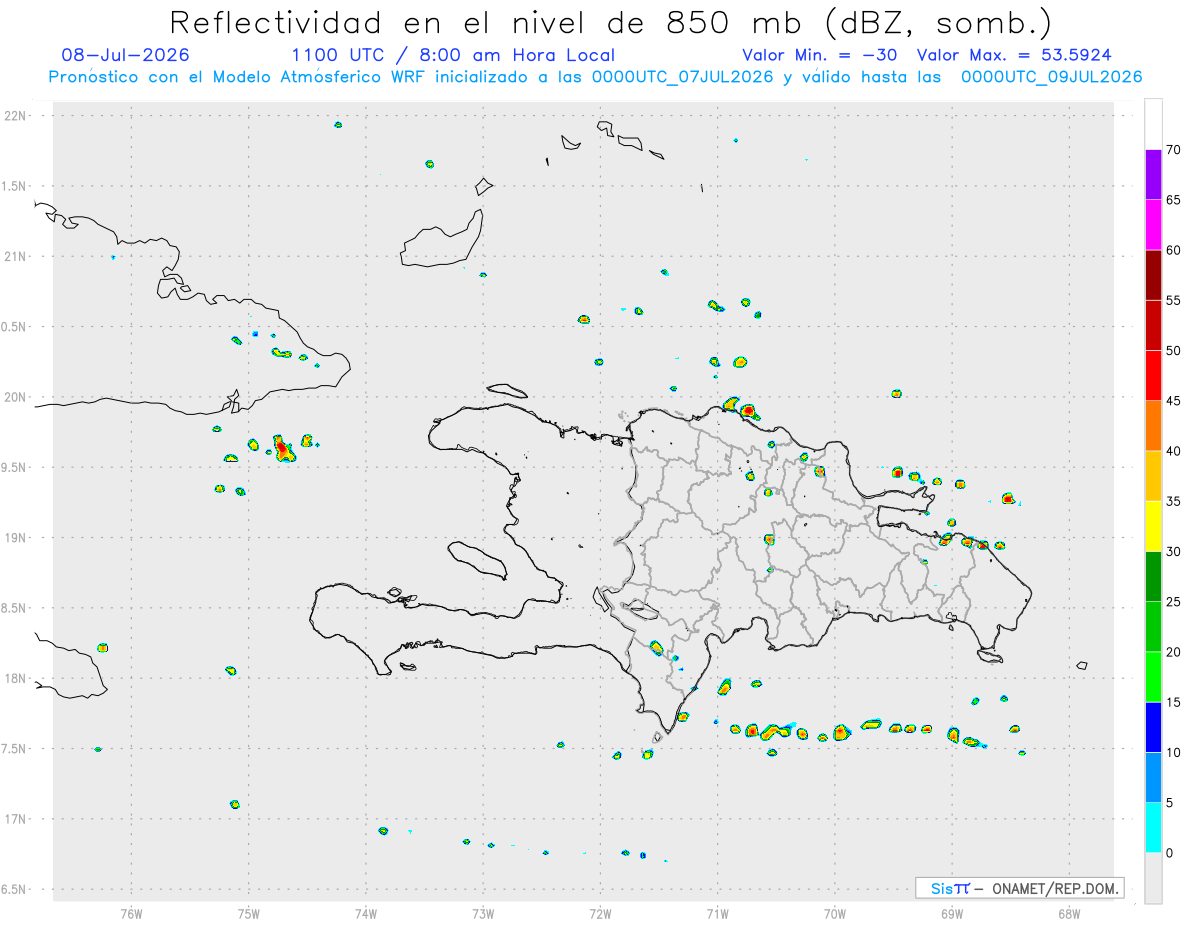Click the '25' colorbar scale label
Image resolution: width=1200 pixels, height=927 pixels.
coord(1173,602)
